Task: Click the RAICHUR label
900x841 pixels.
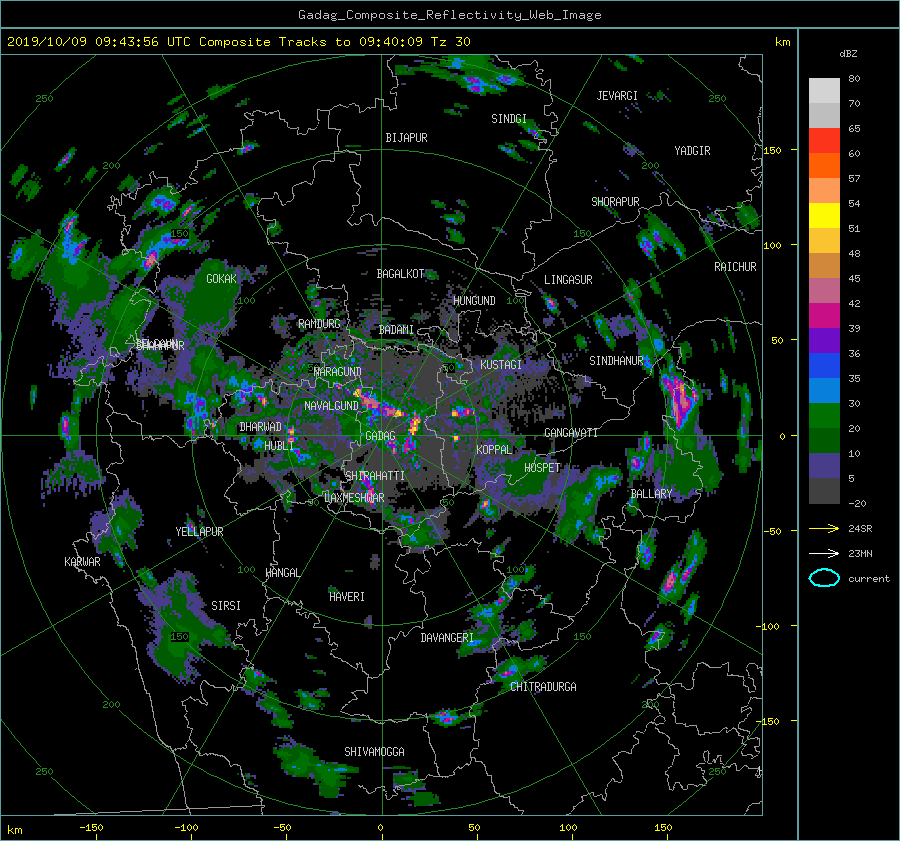Action: pyautogui.click(x=735, y=267)
